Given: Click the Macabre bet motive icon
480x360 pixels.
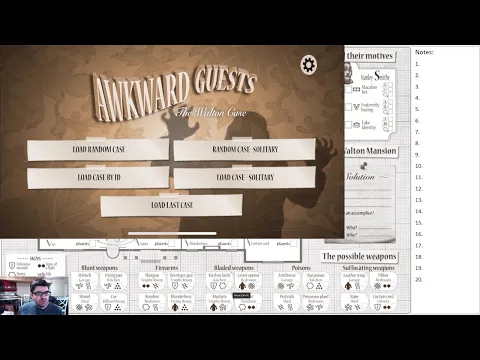Looking at the screenshot, I should tap(356, 89).
